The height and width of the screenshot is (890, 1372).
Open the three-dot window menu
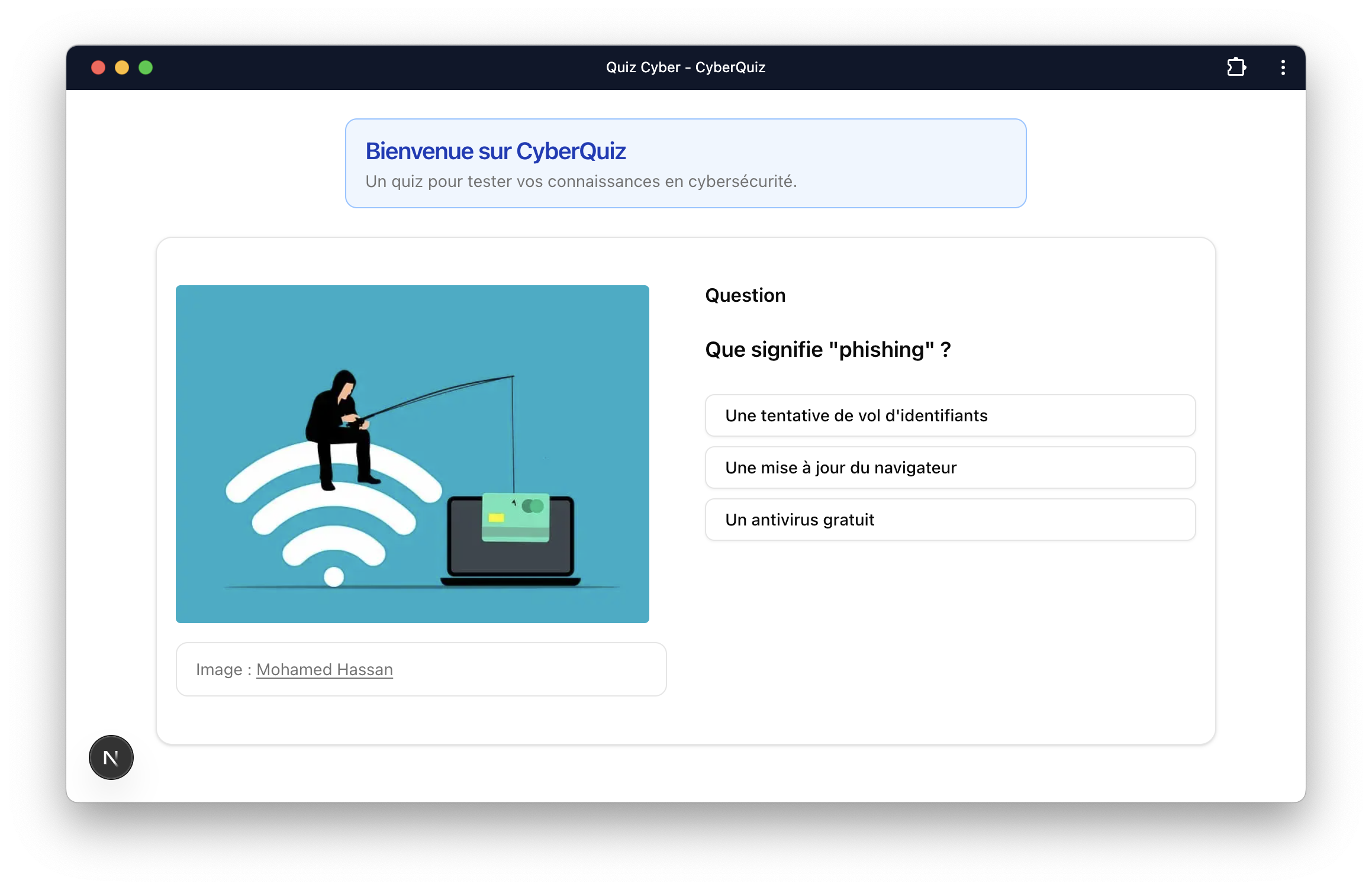pyautogui.click(x=1283, y=67)
